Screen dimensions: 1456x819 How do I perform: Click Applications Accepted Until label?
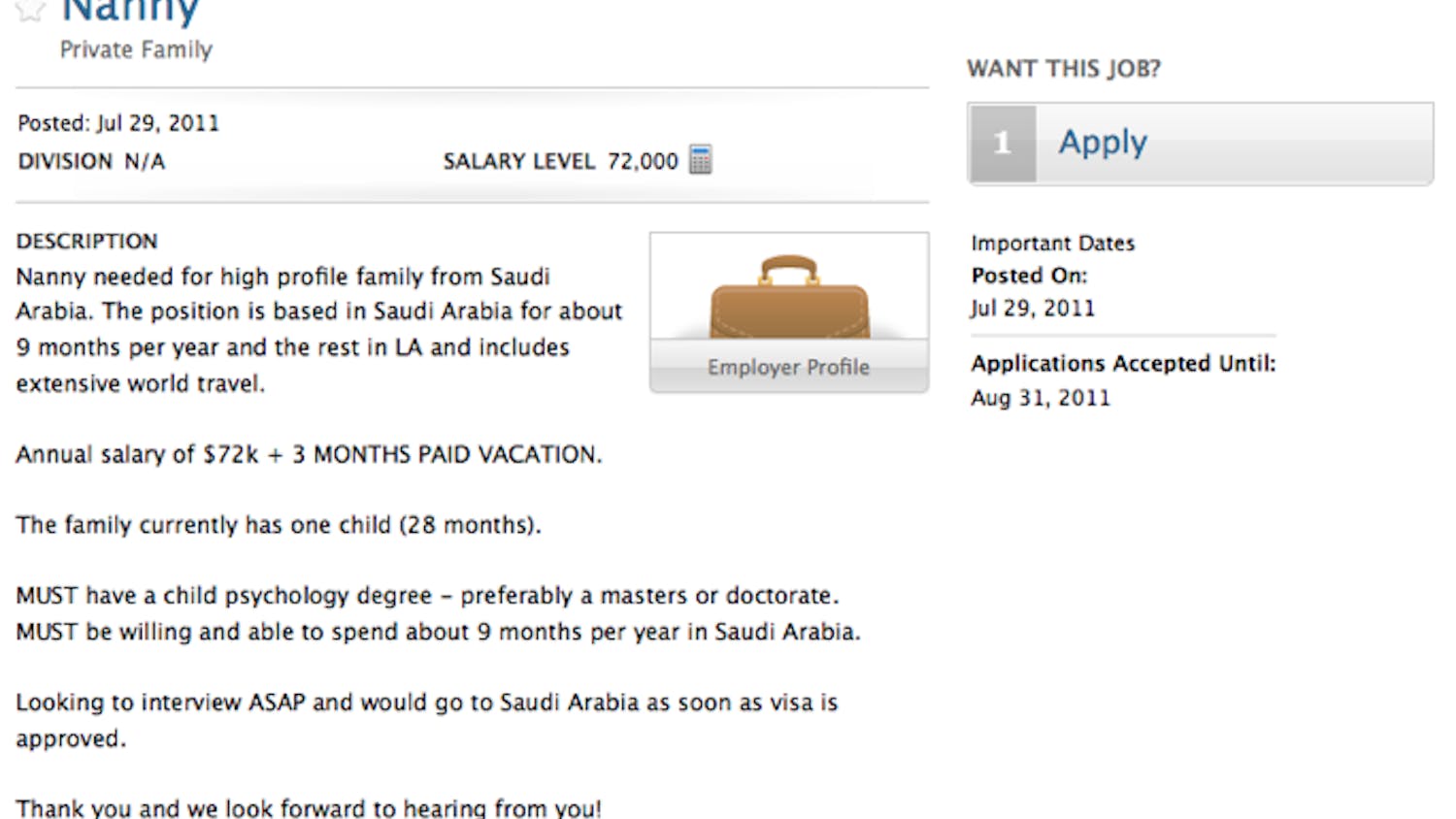coord(1123,364)
